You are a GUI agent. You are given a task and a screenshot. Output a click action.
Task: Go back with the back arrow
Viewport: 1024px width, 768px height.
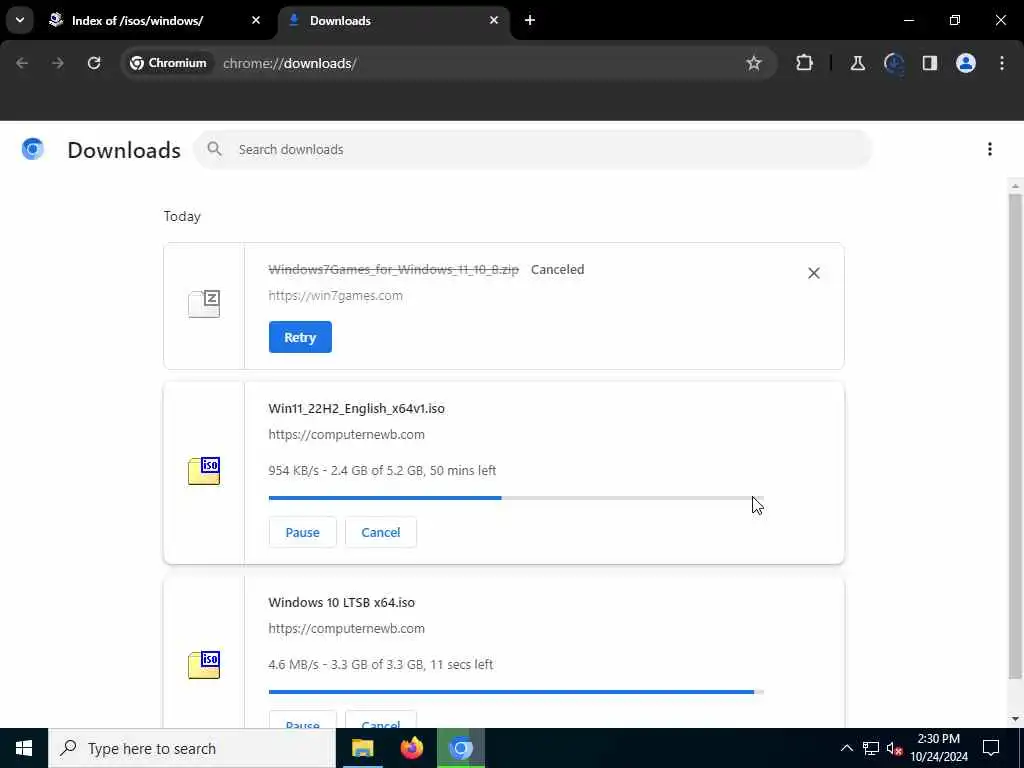tap(22, 63)
